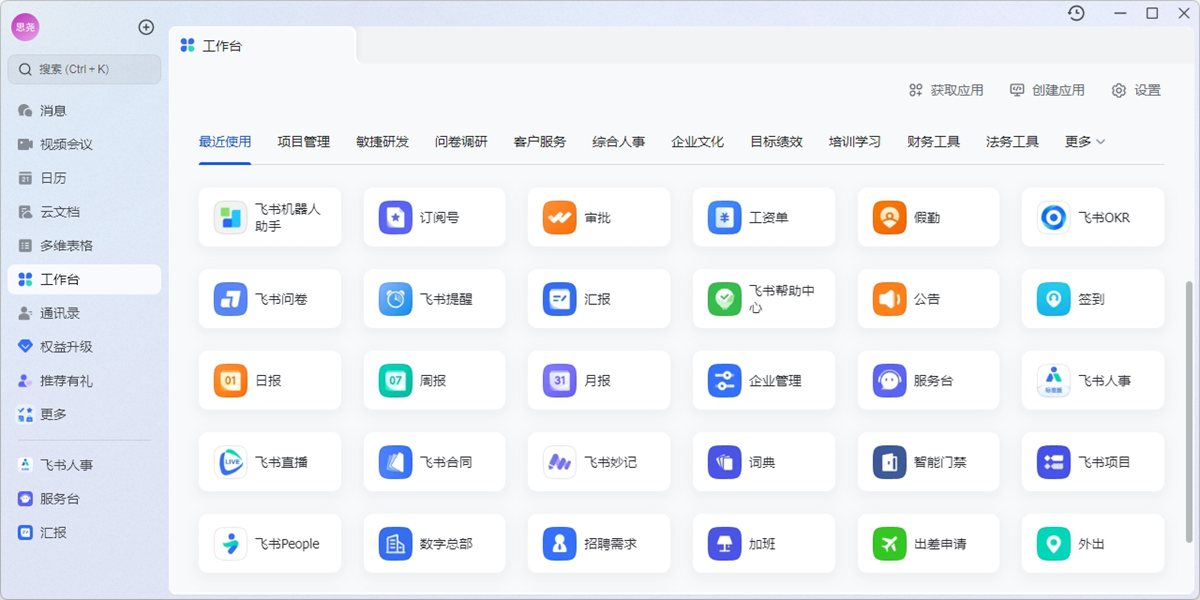Expand the 更多 category dropdown

[x=1085, y=142]
